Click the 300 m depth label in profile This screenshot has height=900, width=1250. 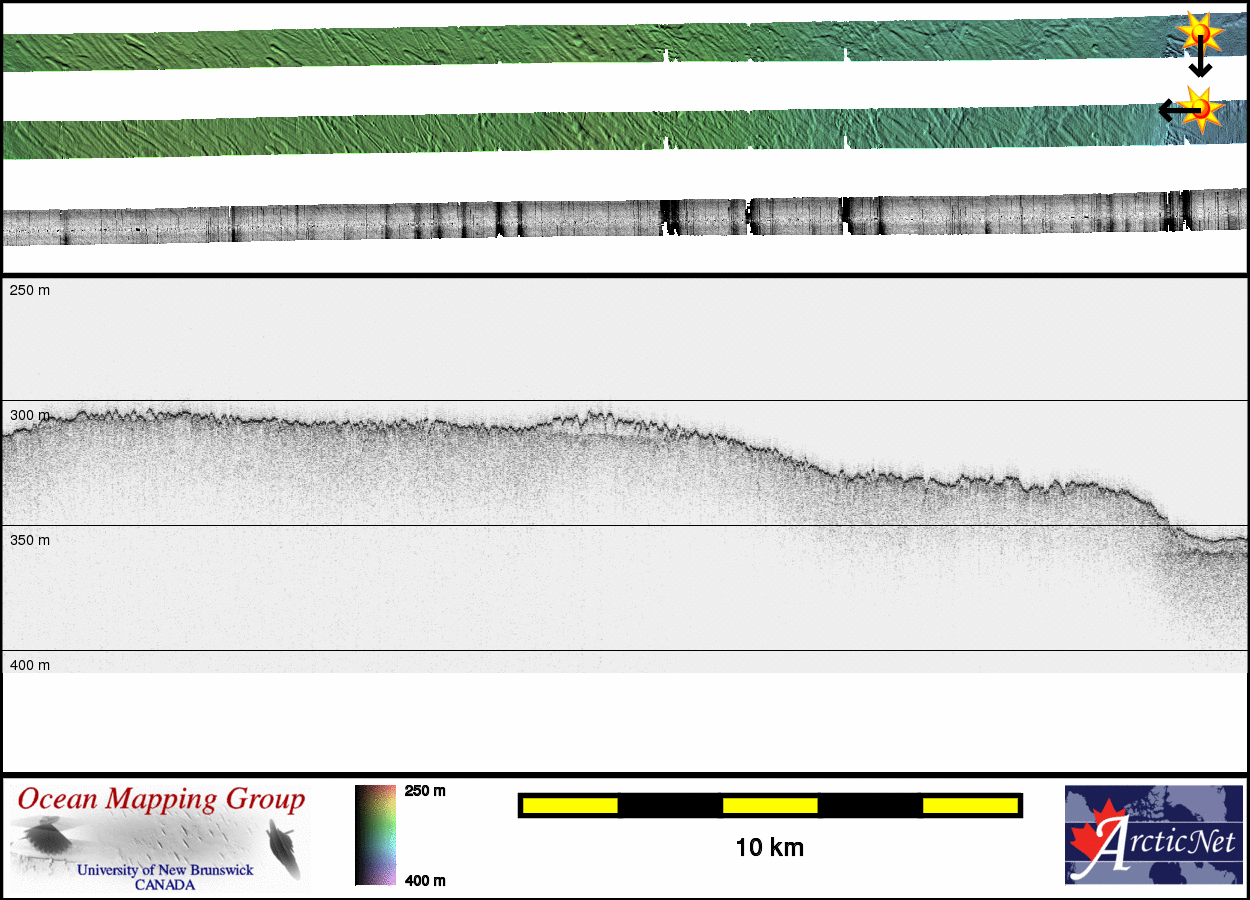pos(30,415)
